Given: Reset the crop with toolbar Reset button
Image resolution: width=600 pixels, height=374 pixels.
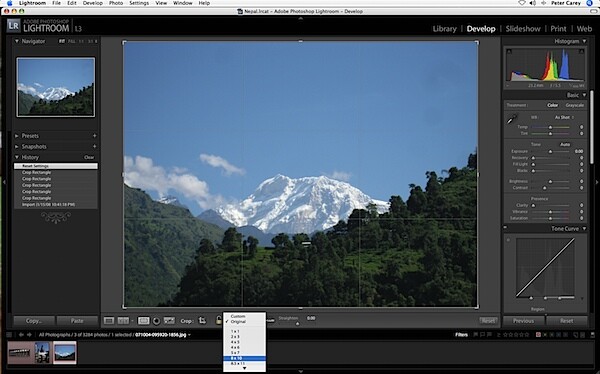Looking at the screenshot, I should pos(488,321).
